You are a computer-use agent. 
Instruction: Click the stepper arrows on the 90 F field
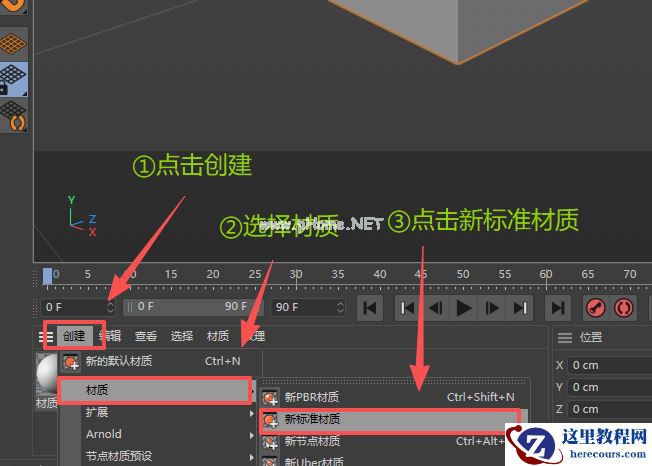(340, 307)
